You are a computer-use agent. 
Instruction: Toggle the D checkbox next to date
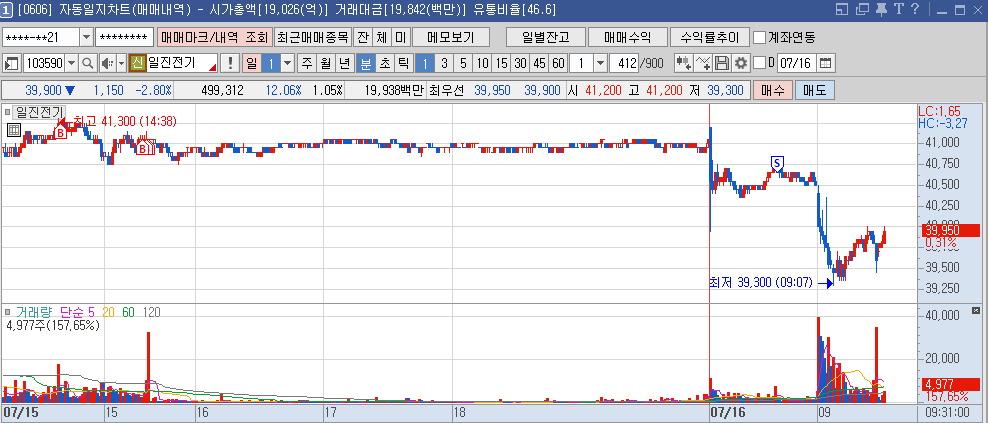(x=760, y=63)
